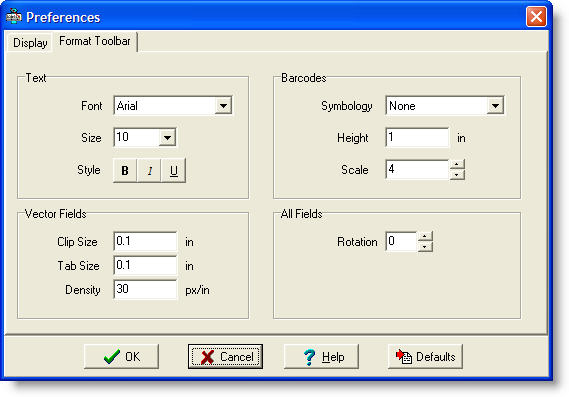
Task: Expand the text Size dropdown
Action: click(x=145, y=138)
